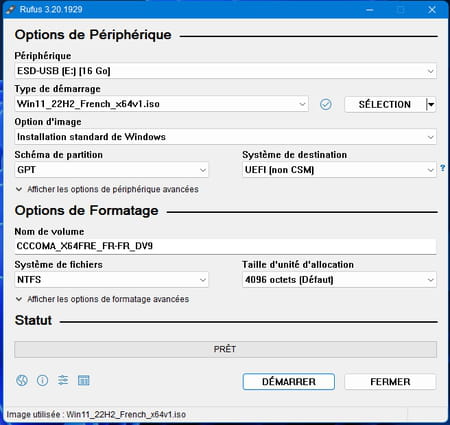Click the SÉLECTION button
450x425 pixels.
point(385,105)
